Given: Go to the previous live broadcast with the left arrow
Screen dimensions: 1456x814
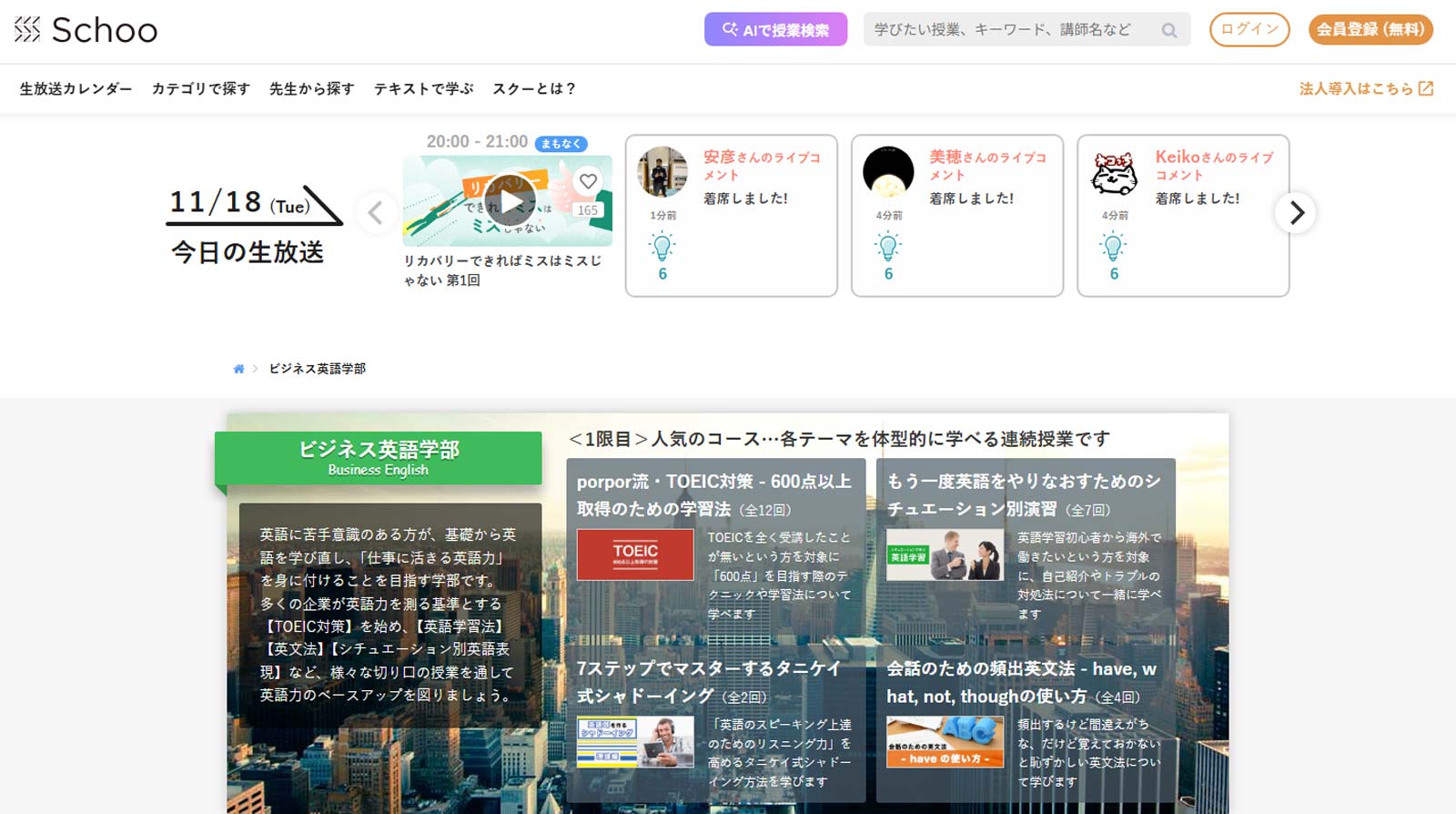Looking at the screenshot, I should click(x=376, y=213).
